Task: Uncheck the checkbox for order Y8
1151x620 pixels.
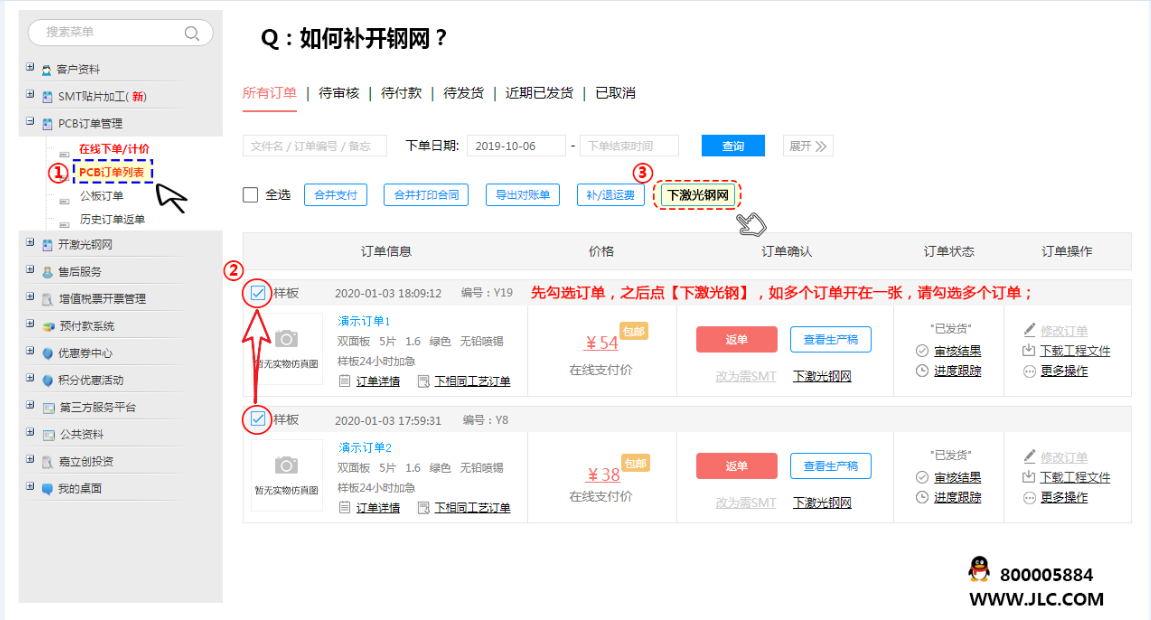Action: pos(258,419)
